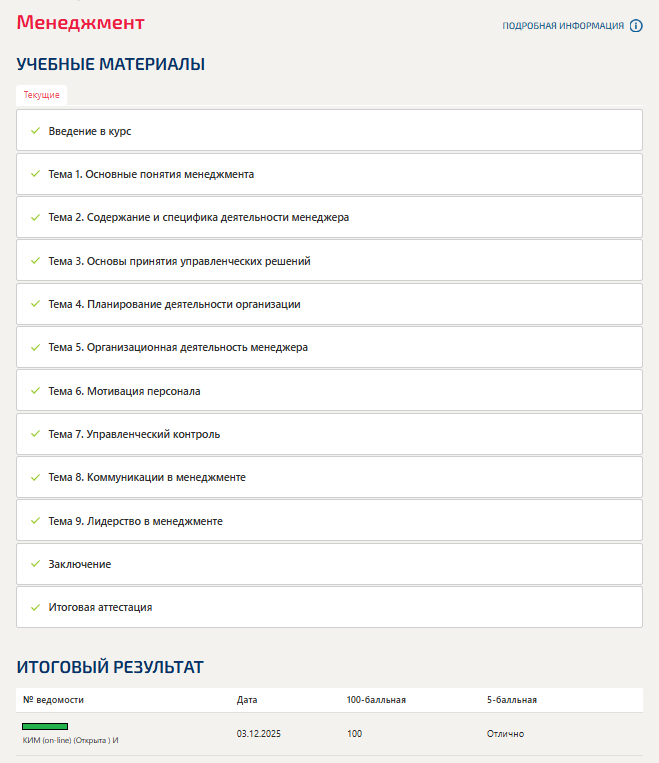Click the checkmark icon beside Введение в курс
Image resolution: width=659 pixels, height=763 pixels.
(x=35, y=131)
